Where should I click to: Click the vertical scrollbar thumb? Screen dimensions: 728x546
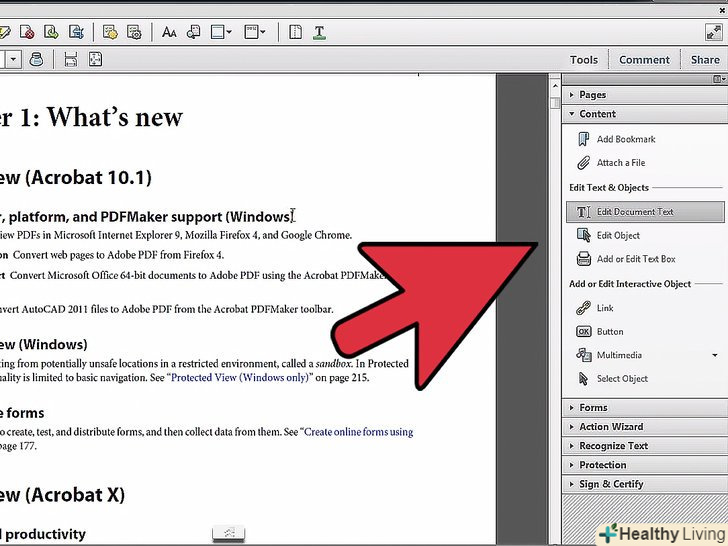tap(555, 103)
